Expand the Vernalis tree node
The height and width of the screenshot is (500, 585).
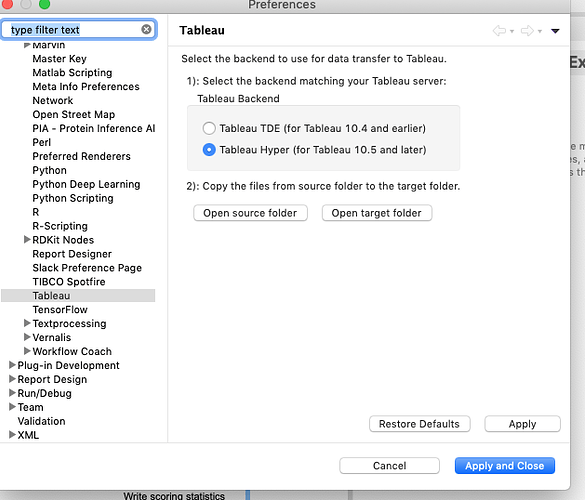(27, 337)
